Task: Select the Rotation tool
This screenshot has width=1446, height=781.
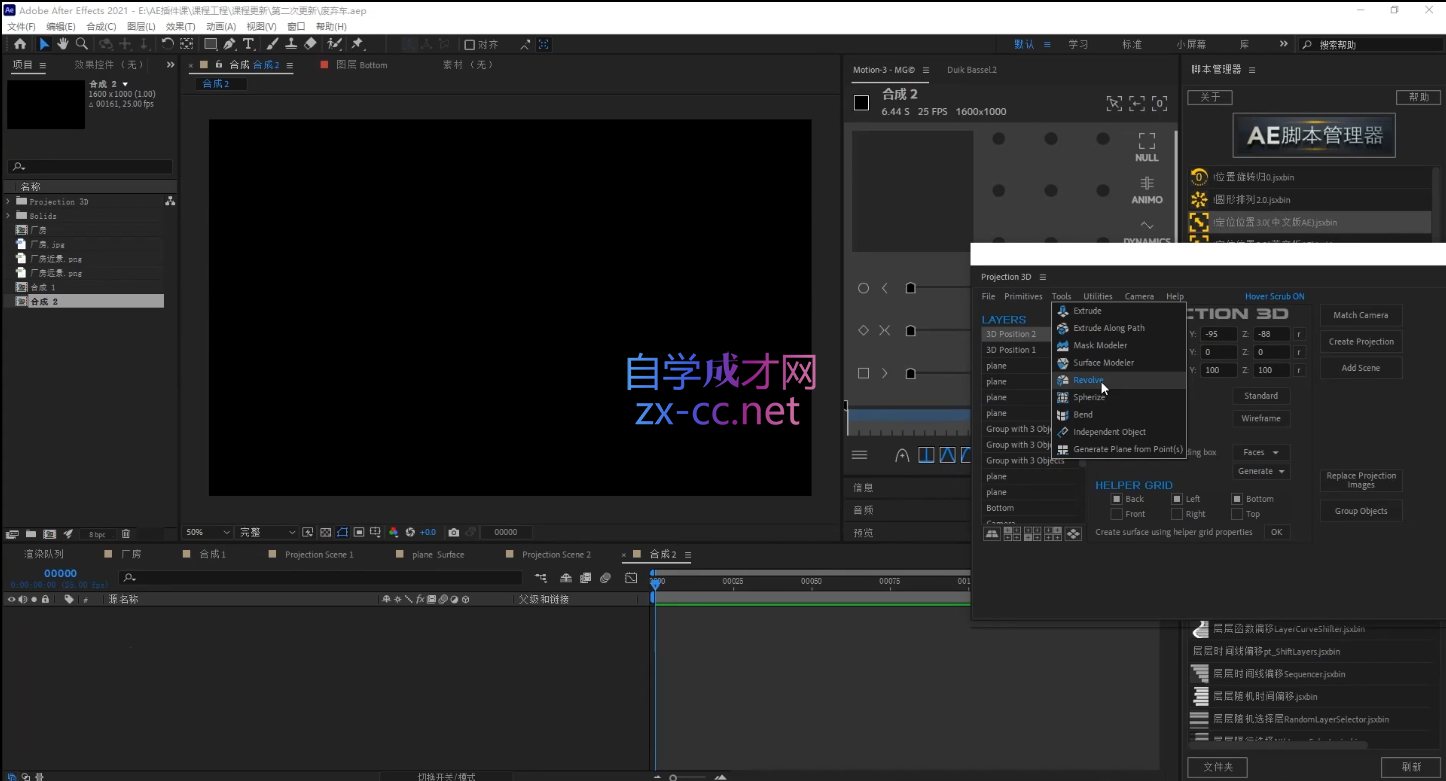Action: click(168, 44)
